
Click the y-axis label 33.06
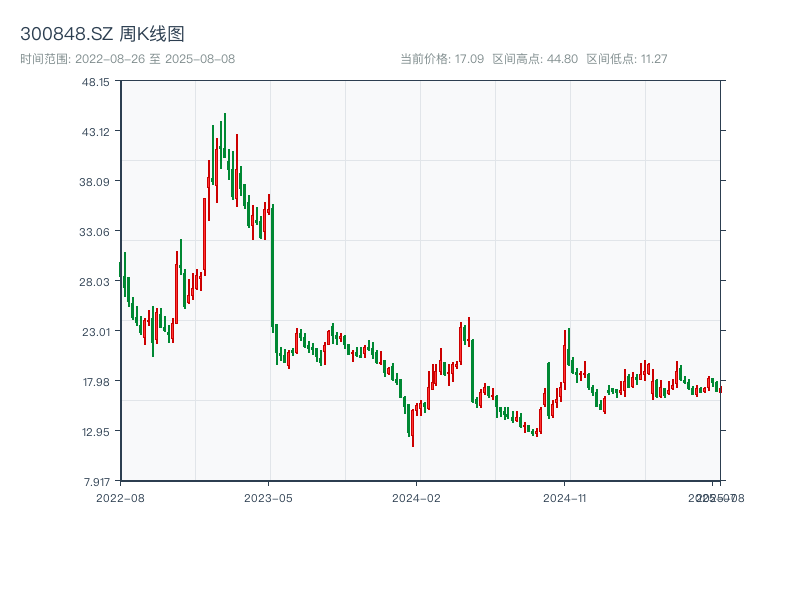pos(94,232)
